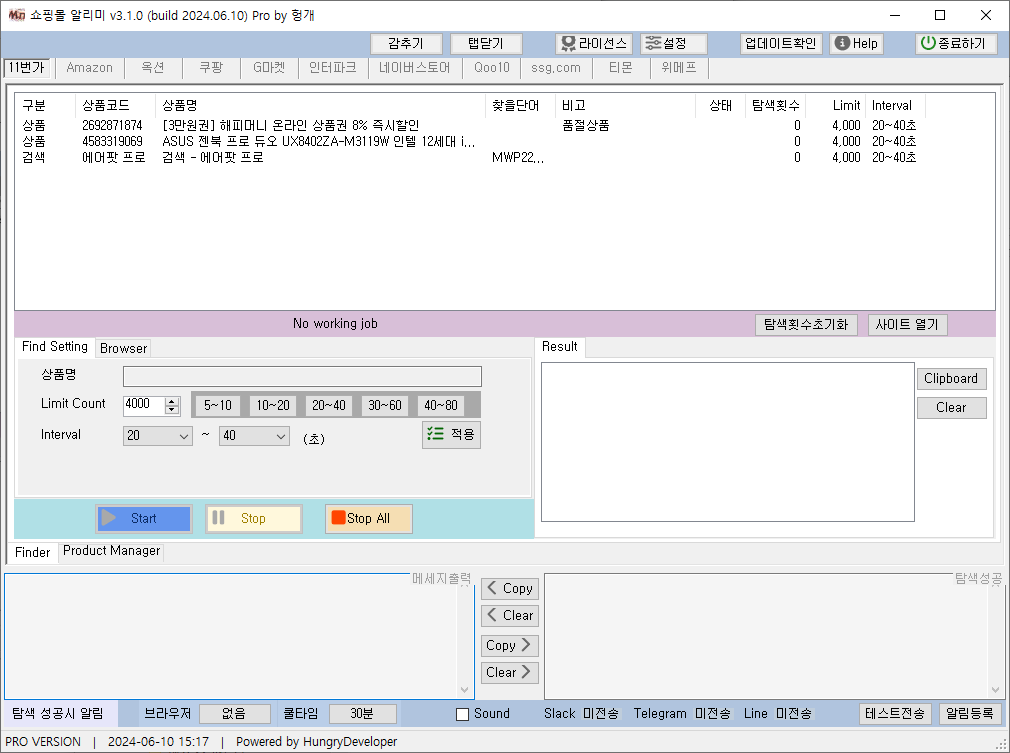Choose the 10~20 interval preset
The width and height of the screenshot is (1010, 753).
coord(273,406)
